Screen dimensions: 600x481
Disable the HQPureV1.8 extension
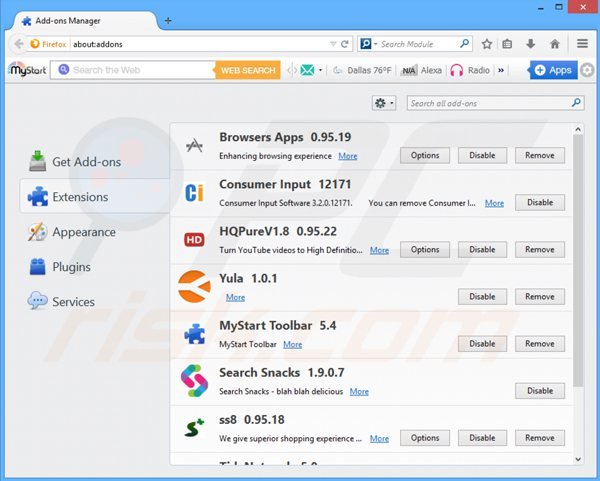482,249
